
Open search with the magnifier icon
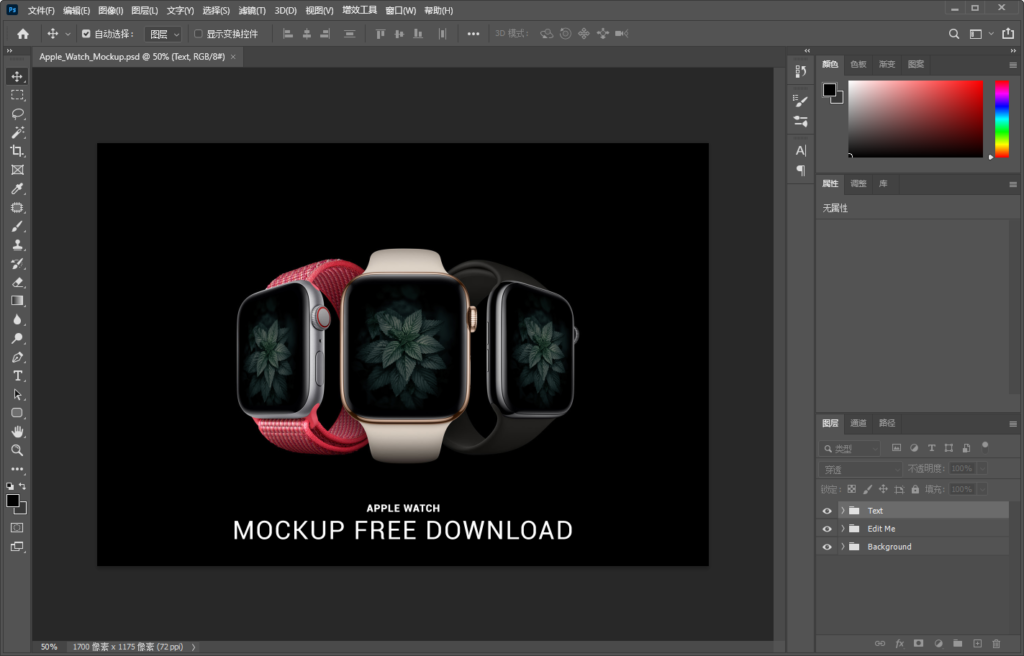coord(954,34)
